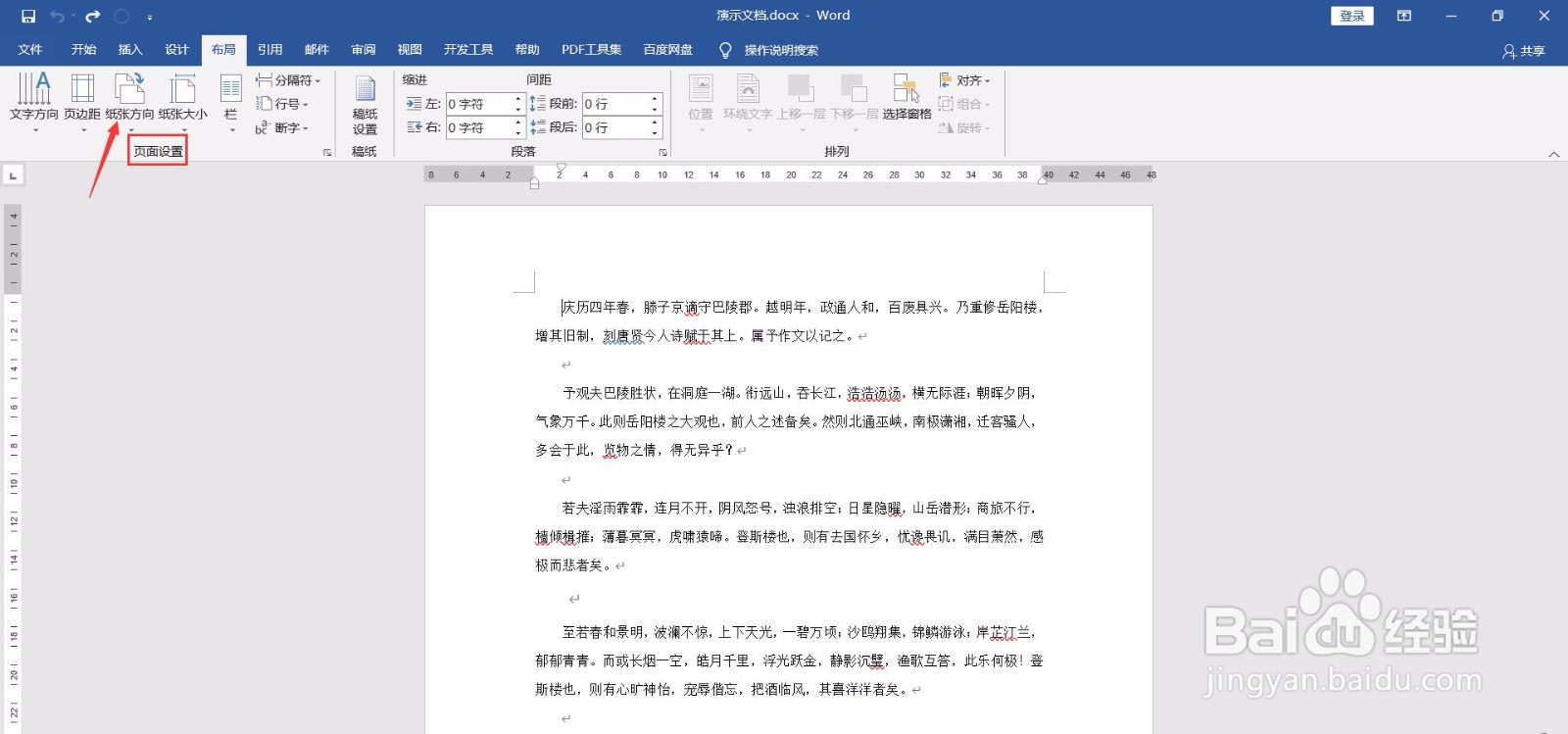Open the 栏 columns tool
This screenshot has height=734, width=1568.
click(231, 102)
